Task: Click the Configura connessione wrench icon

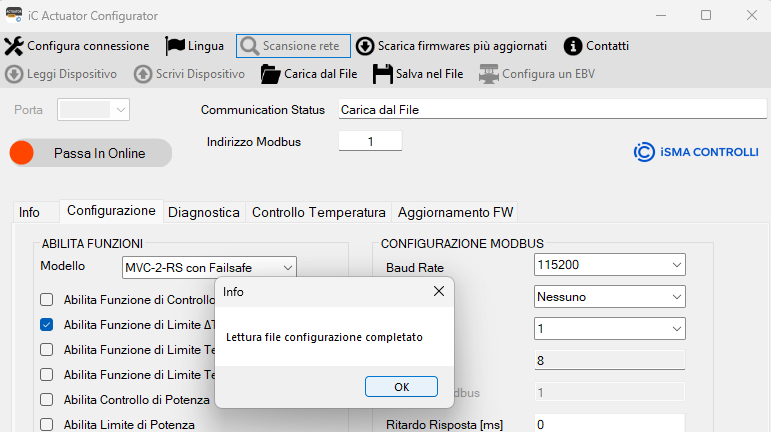Action: pos(14,46)
